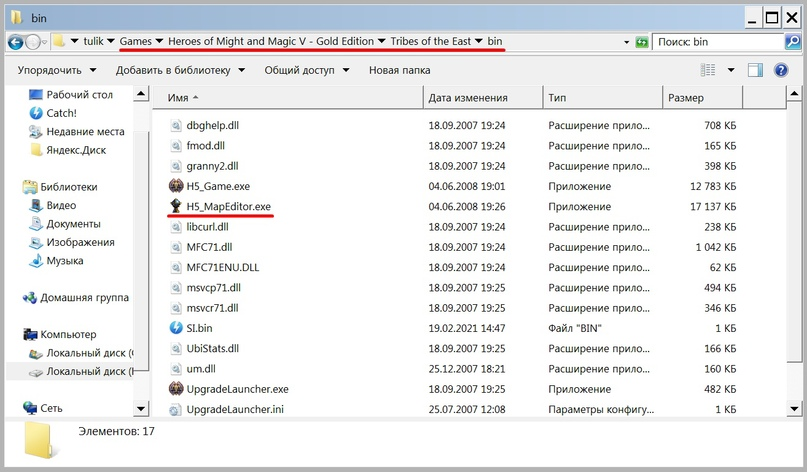This screenshot has height=472, width=807.
Task: Select the MFC71ENU.DLL file name
Action: pos(223,267)
